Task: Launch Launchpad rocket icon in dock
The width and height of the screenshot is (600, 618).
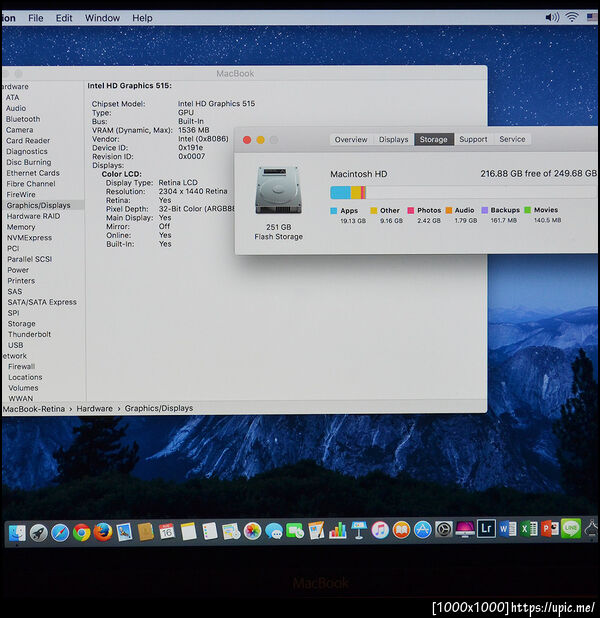Action: pos(39,533)
